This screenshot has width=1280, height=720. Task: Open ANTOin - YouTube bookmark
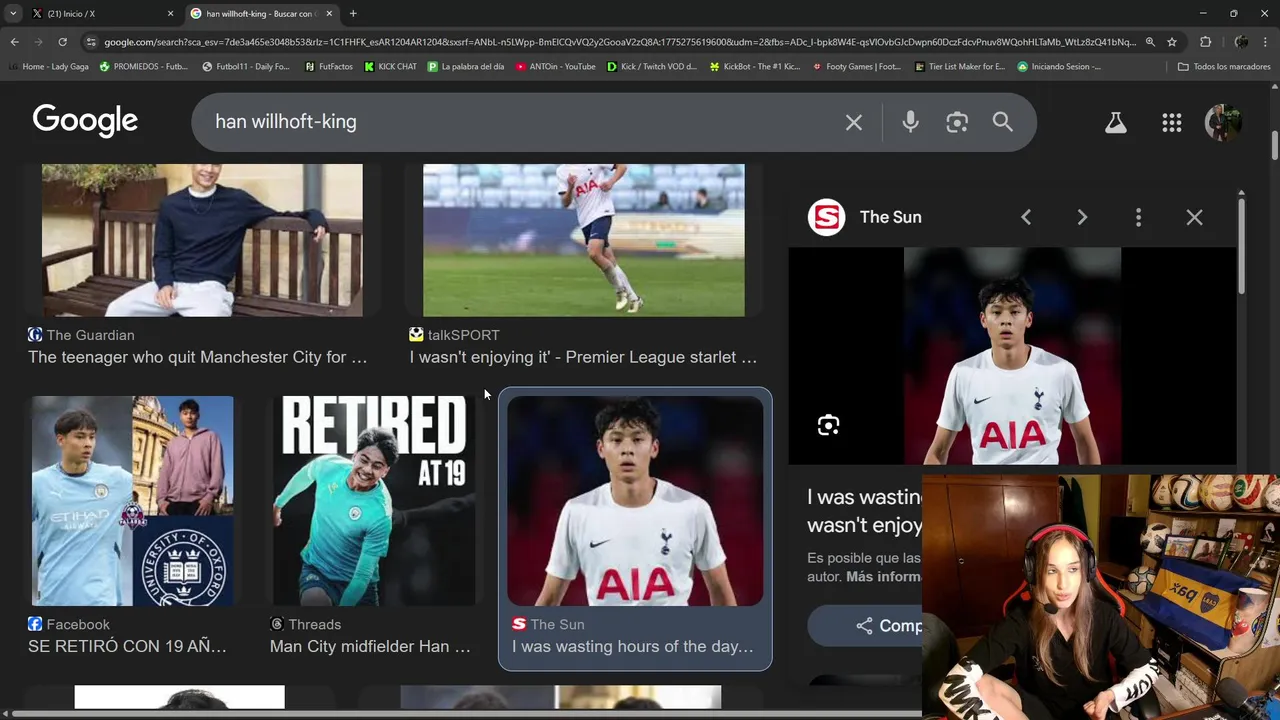tap(556, 67)
